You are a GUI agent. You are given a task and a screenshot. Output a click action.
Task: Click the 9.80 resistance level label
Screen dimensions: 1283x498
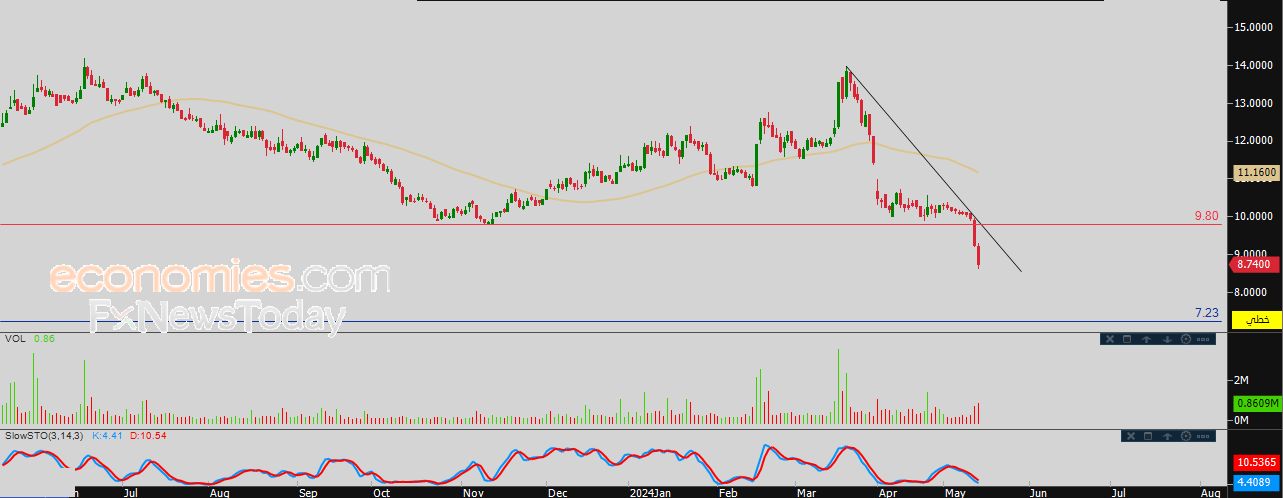point(1206,216)
